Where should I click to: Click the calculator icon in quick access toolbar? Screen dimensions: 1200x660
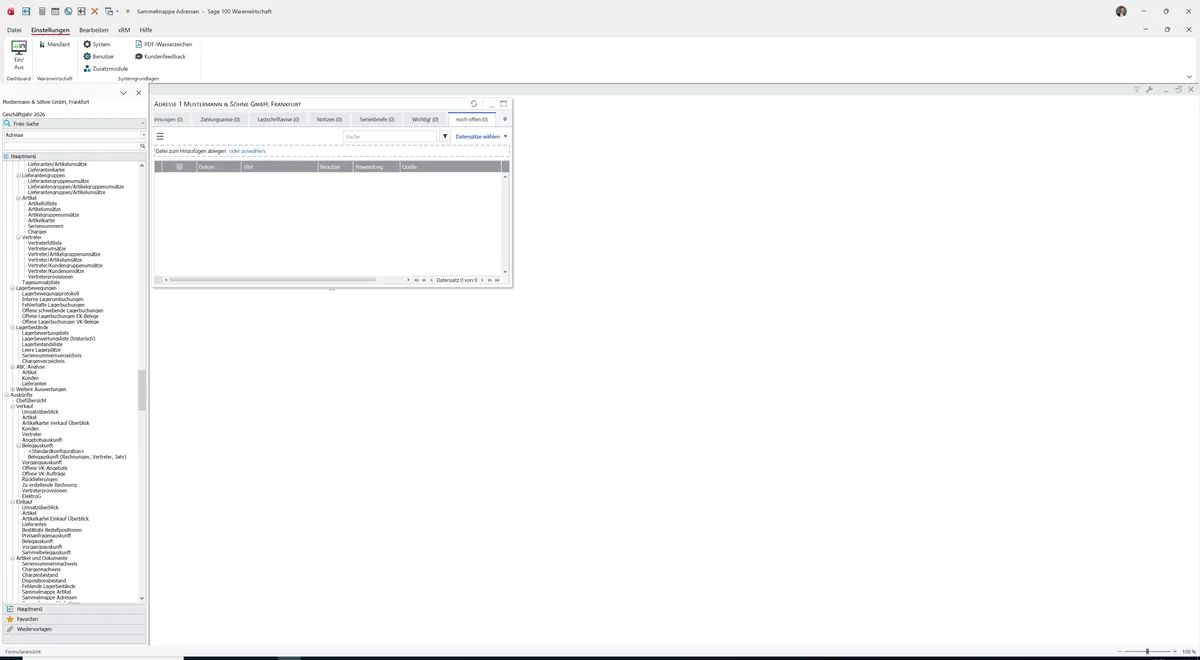[42, 11]
